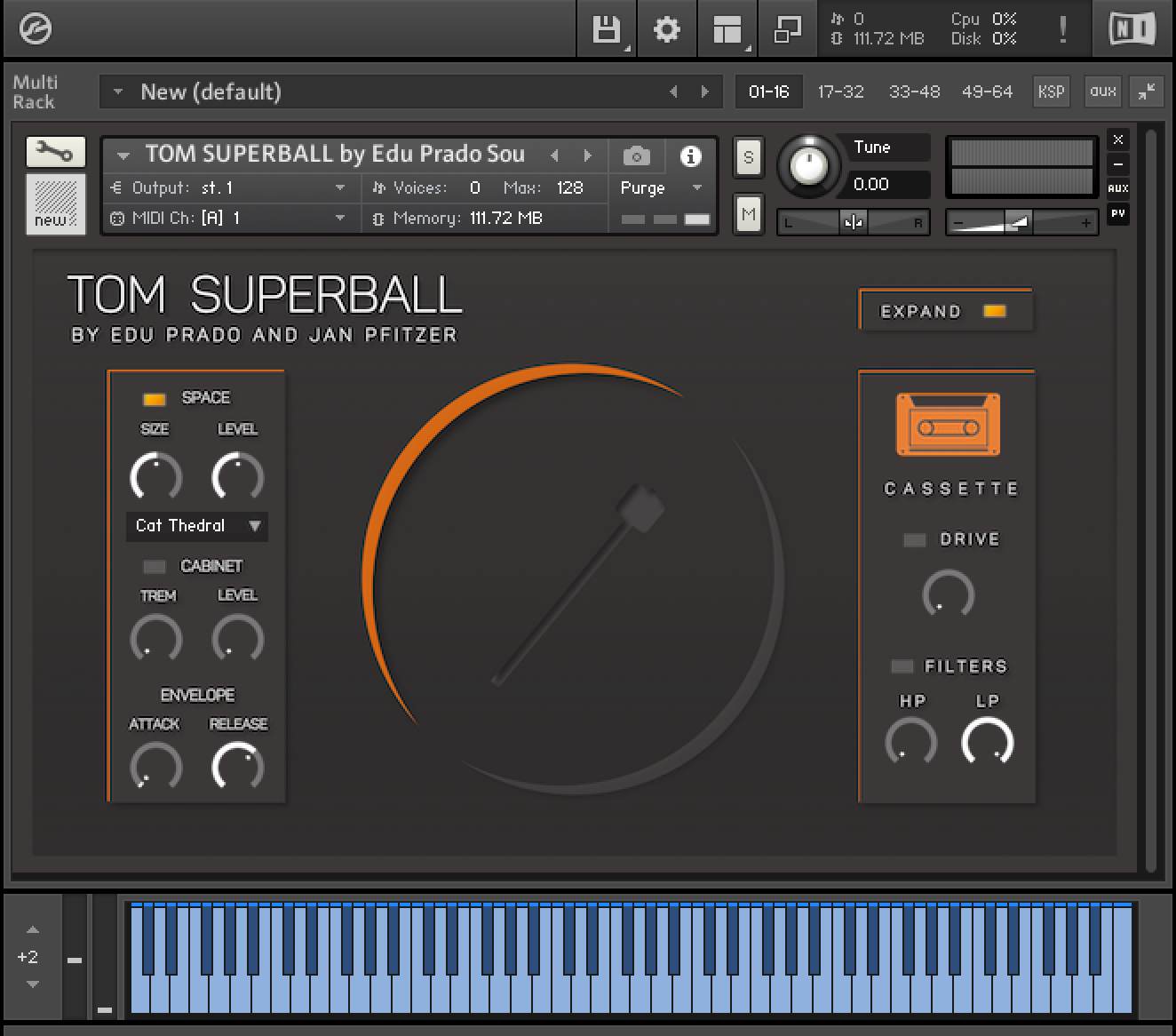Click the wrench edit instrument icon

[x=55, y=152]
